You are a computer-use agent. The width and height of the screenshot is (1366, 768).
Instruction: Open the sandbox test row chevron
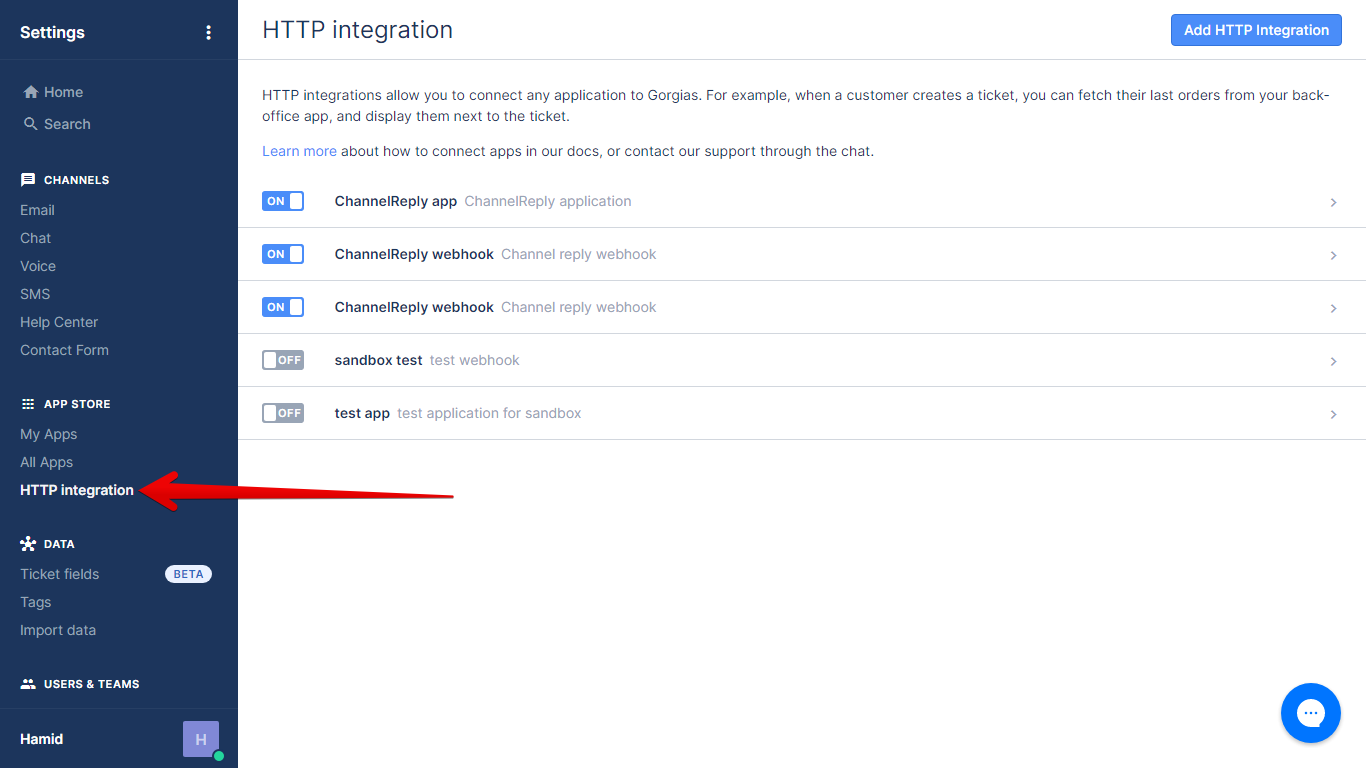[x=1333, y=361]
